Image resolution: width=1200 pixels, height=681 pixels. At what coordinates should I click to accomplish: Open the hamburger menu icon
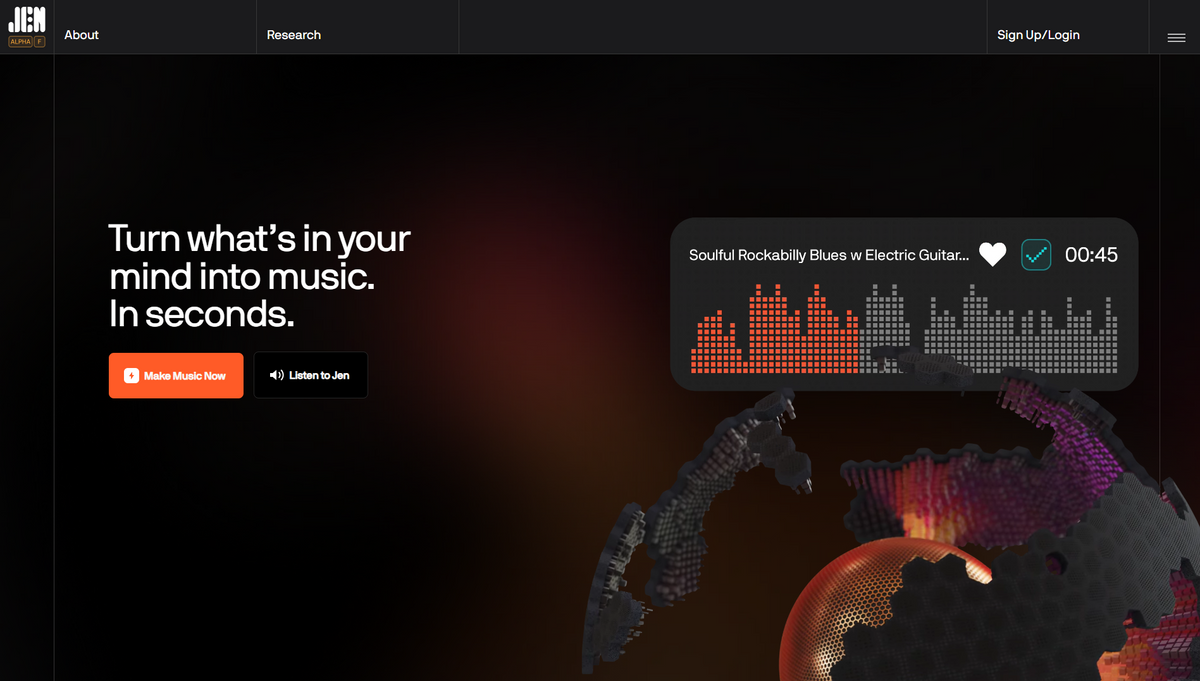click(1176, 38)
